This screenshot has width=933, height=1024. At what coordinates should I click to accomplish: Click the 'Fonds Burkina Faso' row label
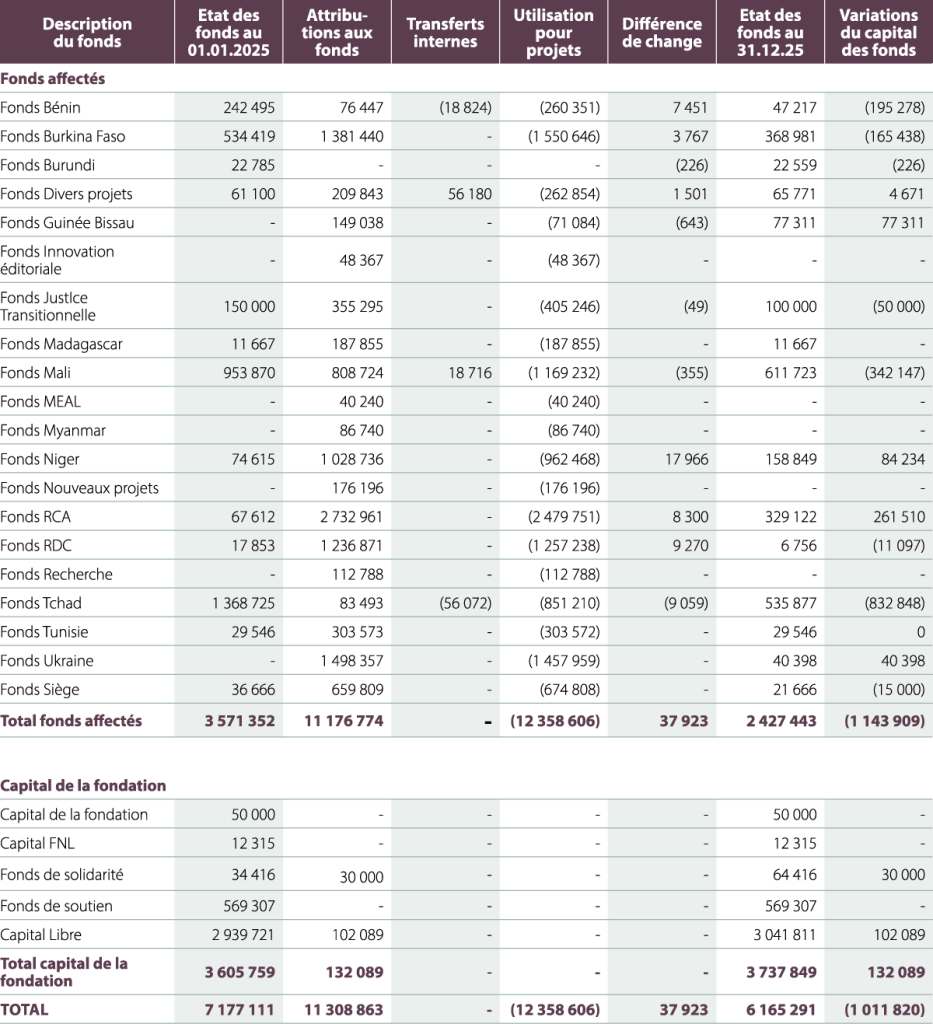click(63, 136)
